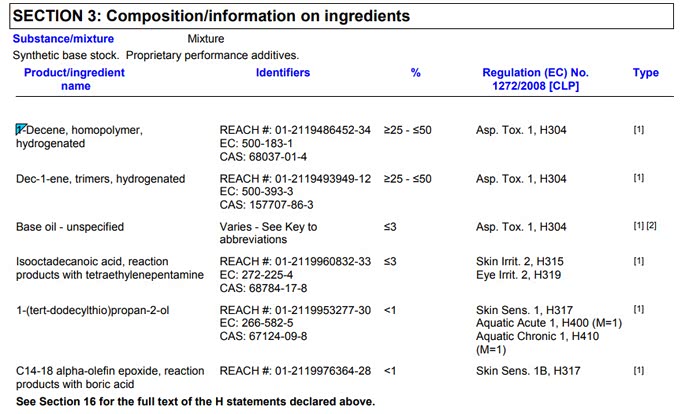The width and height of the screenshot is (700, 414).
Task: Click the Varies - See Key to abbreviations text
Action: (x=268, y=233)
